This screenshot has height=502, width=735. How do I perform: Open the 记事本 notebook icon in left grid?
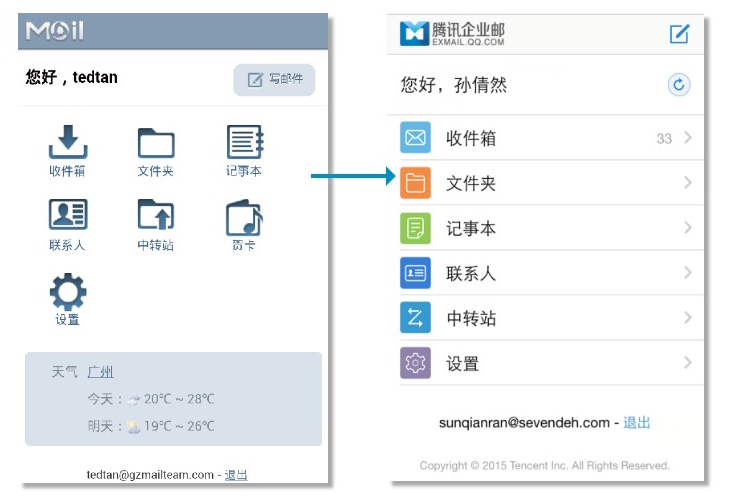click(244, 143)
